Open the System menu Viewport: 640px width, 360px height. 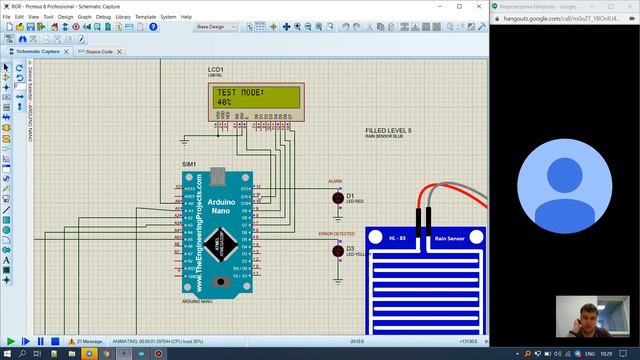coord(168,17)
